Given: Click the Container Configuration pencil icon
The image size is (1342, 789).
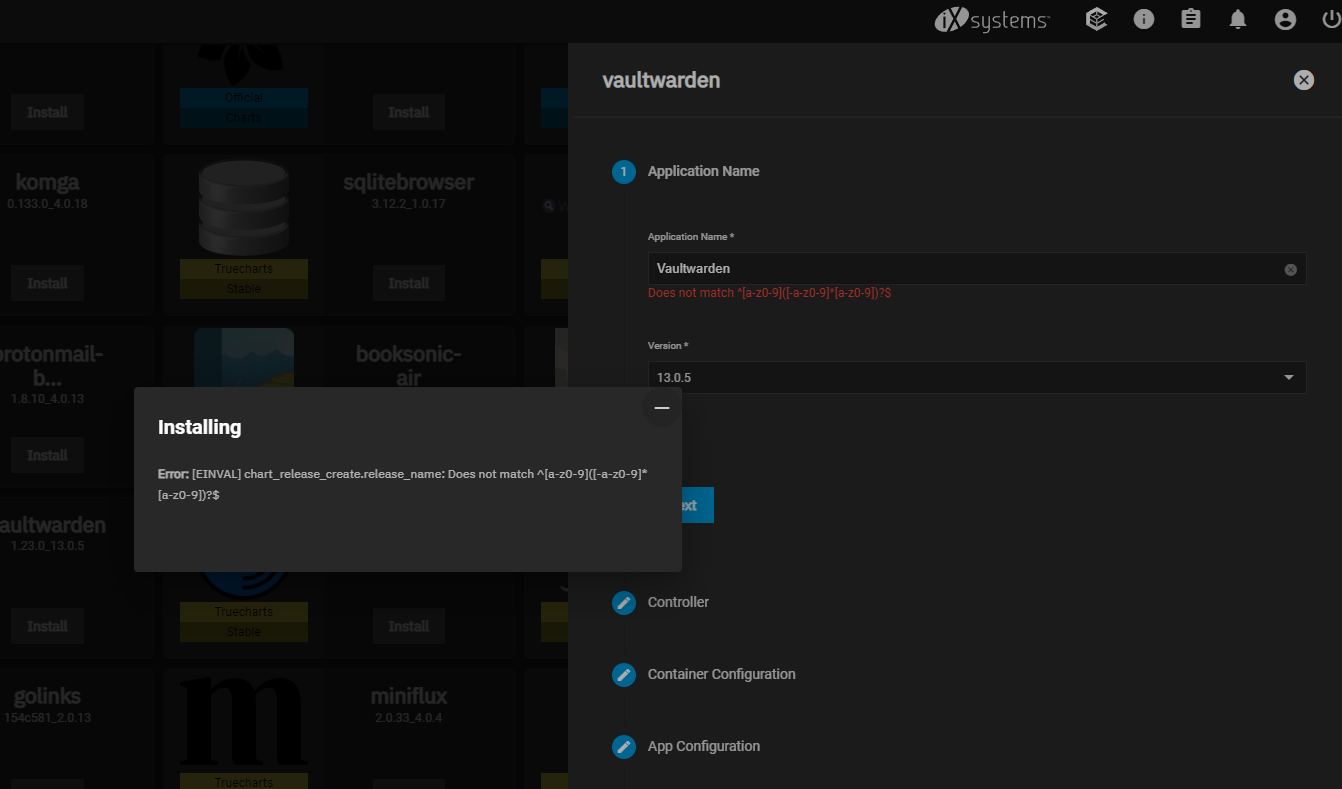Looking at the screenshot, I should pyautogui.click(x=624, y=675).
